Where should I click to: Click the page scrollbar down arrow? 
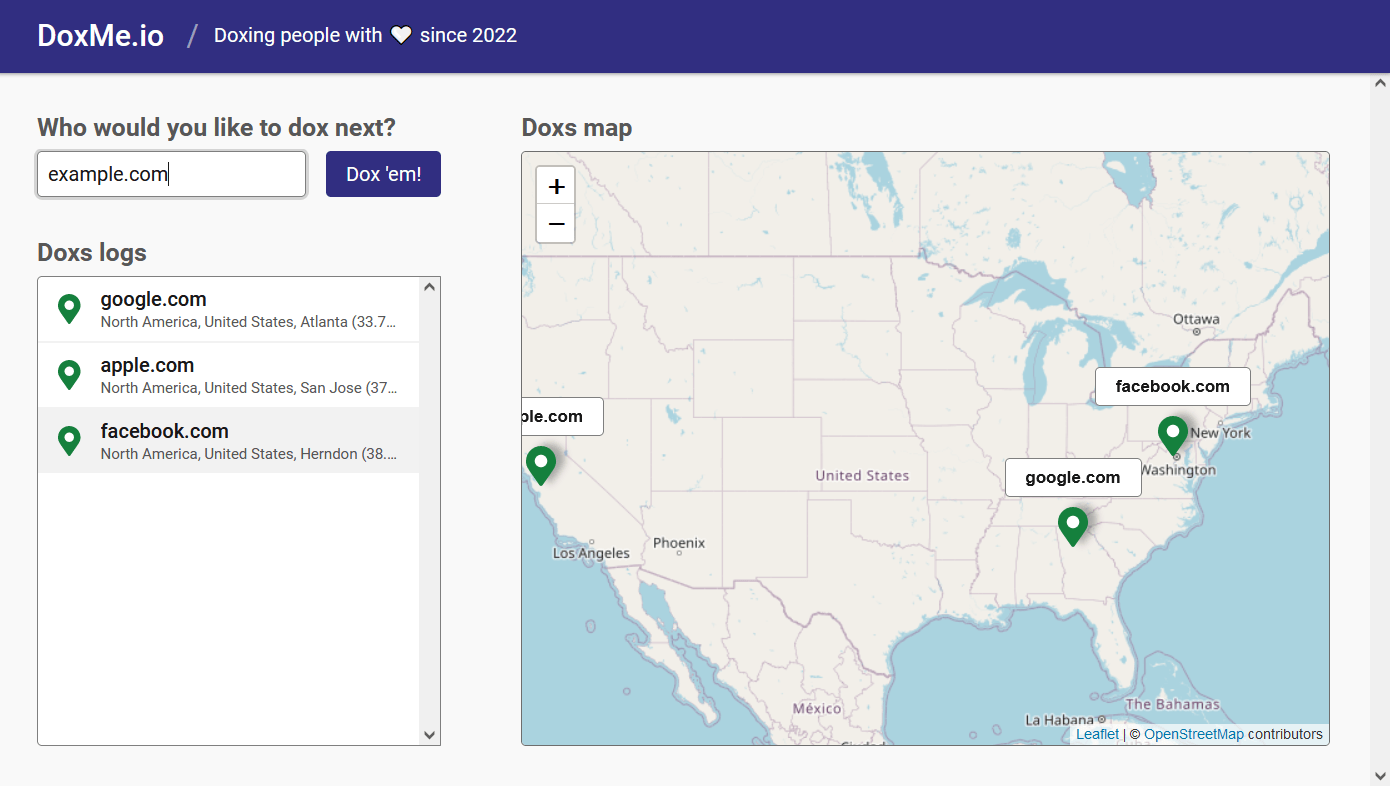pyautogui.click(x=1380, y=776)
